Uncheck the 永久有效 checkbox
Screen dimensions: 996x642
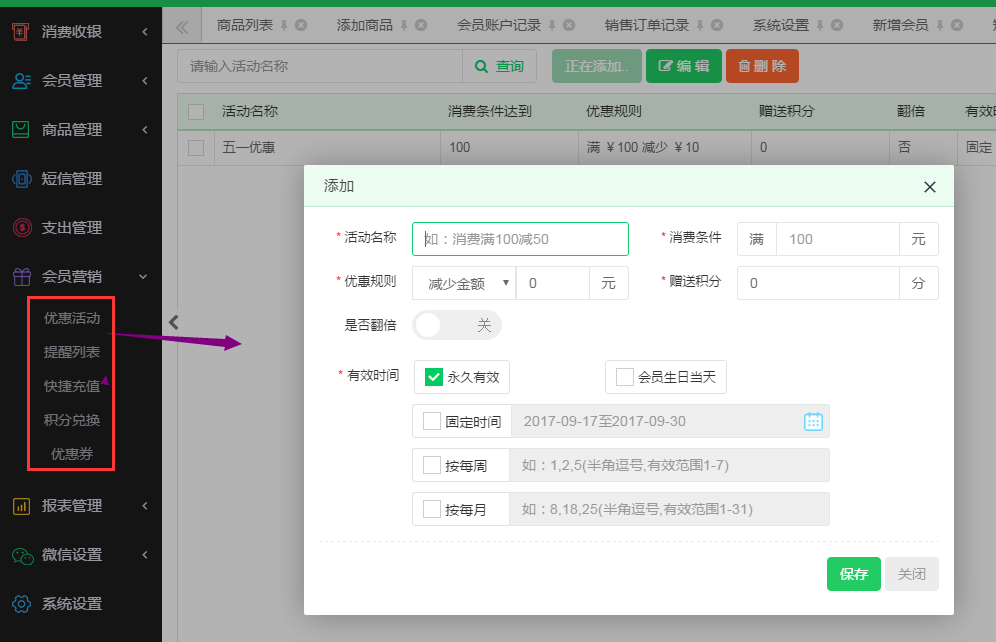tap(434, 377)
